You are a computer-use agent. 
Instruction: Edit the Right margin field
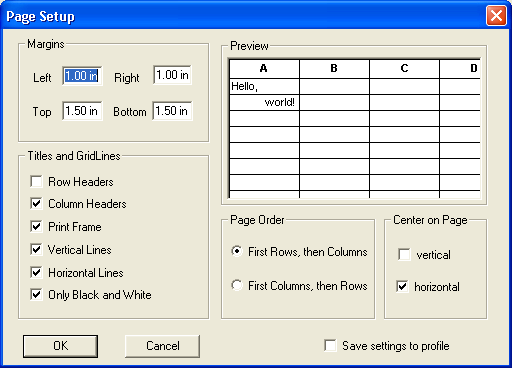[x=172, y=75]
